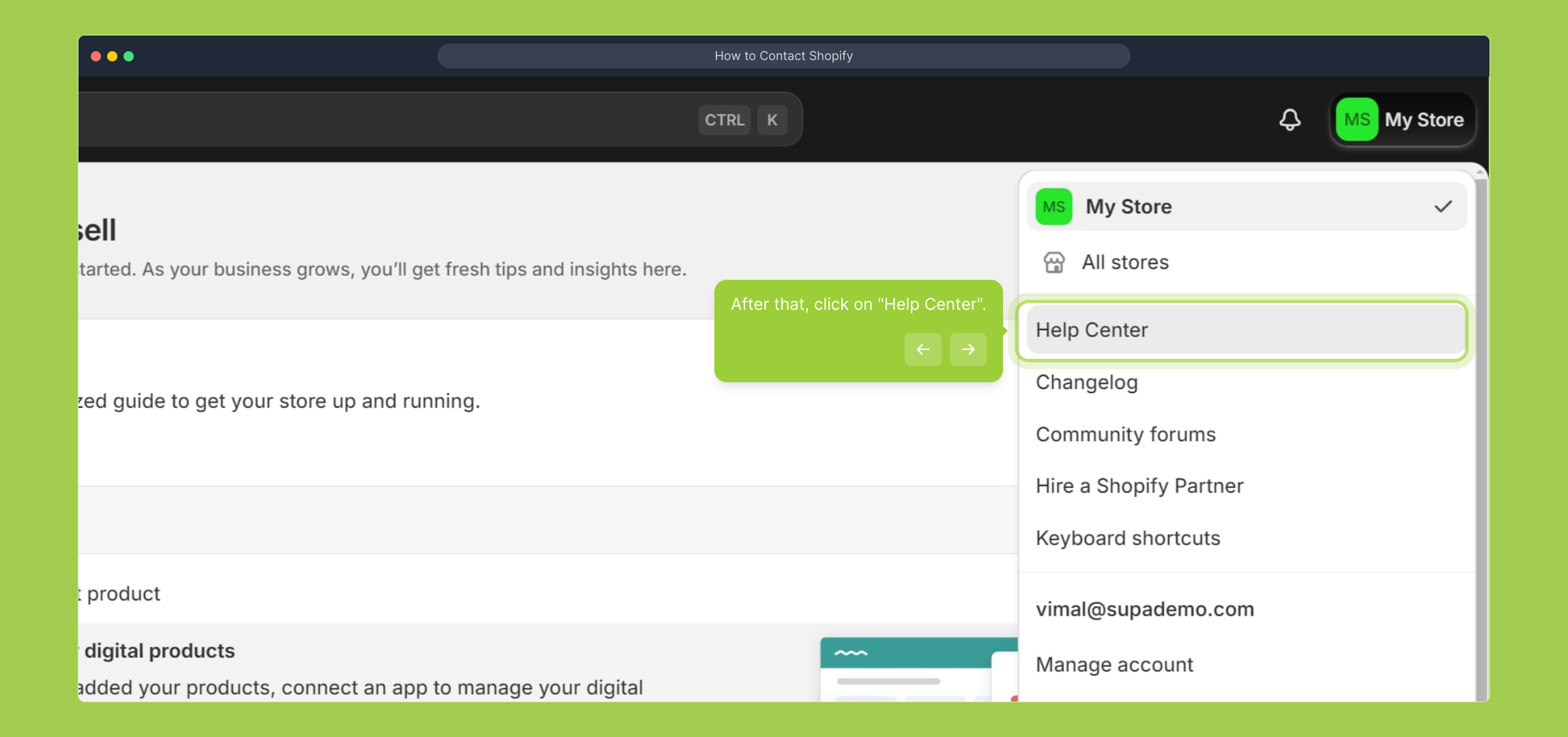Image resolution: width=1568 pixels, height=737 pixels.
Task: Advance to next step with right arrow
Action: [x=968, y=349]
